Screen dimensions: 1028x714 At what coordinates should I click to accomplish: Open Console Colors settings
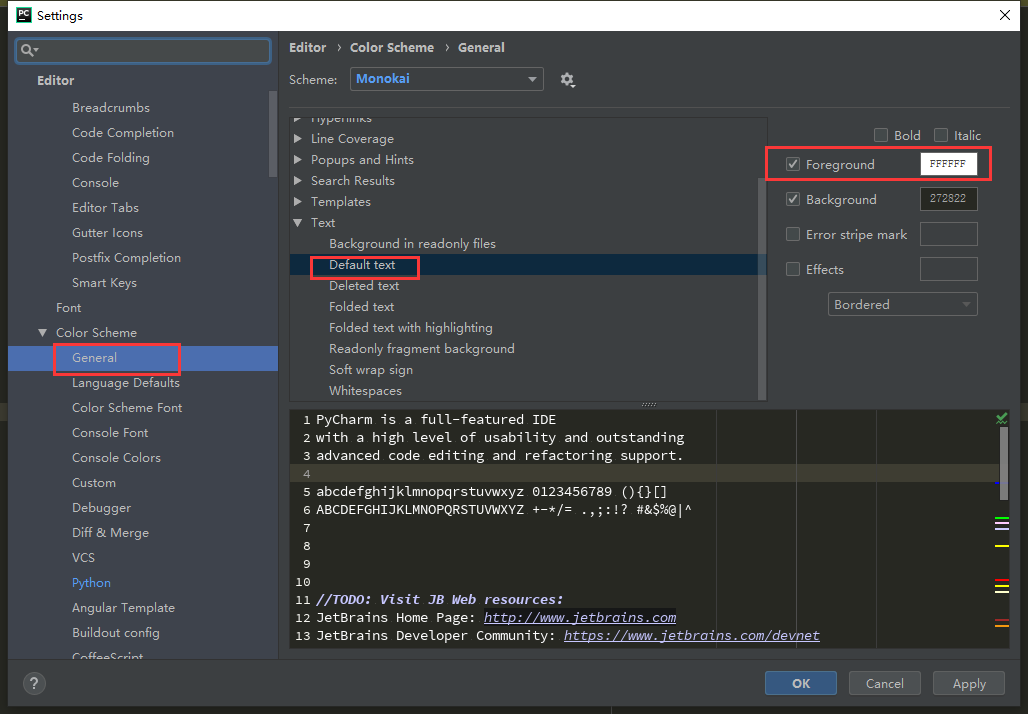(116, 458)
